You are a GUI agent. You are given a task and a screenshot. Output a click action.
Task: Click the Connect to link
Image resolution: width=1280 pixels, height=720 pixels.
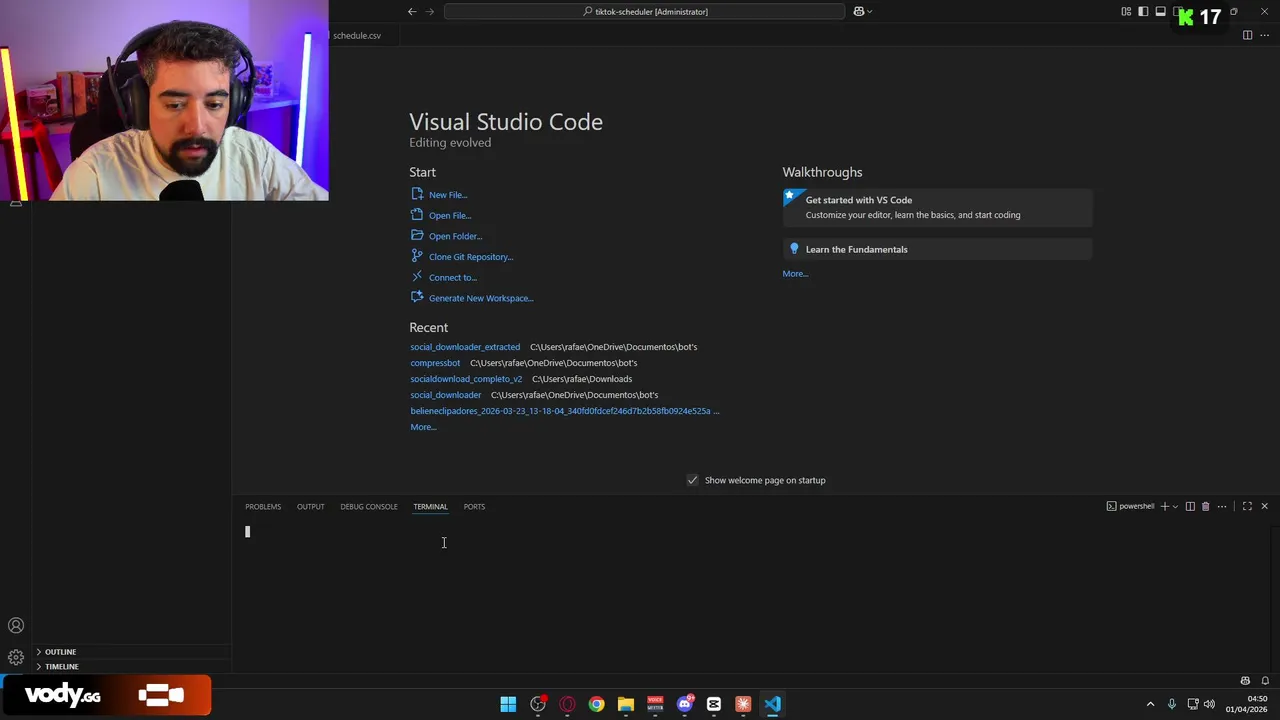click(453, 277)
